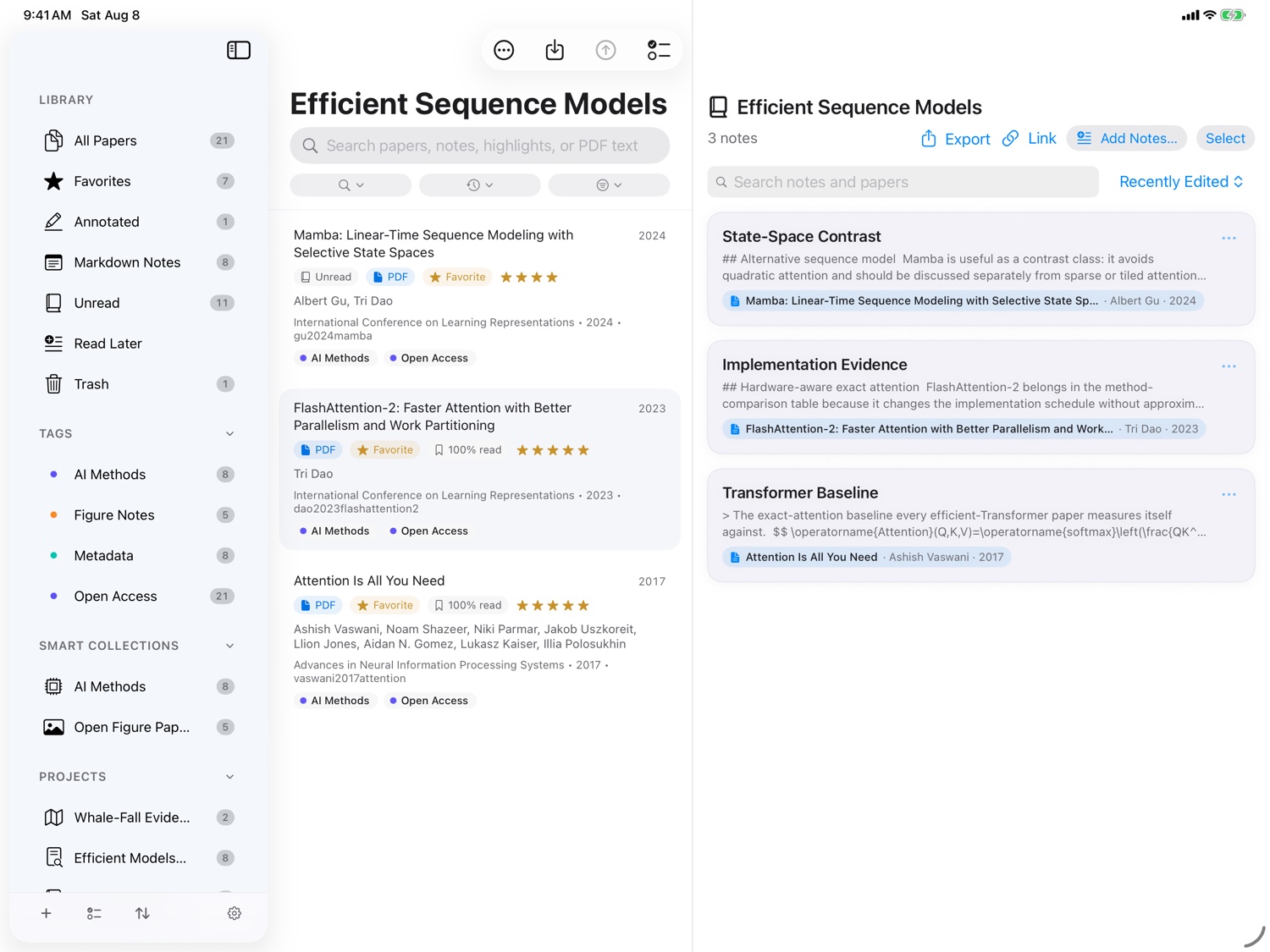
Task: Collapse the PROJECTS section
Action: pos(229,777)
